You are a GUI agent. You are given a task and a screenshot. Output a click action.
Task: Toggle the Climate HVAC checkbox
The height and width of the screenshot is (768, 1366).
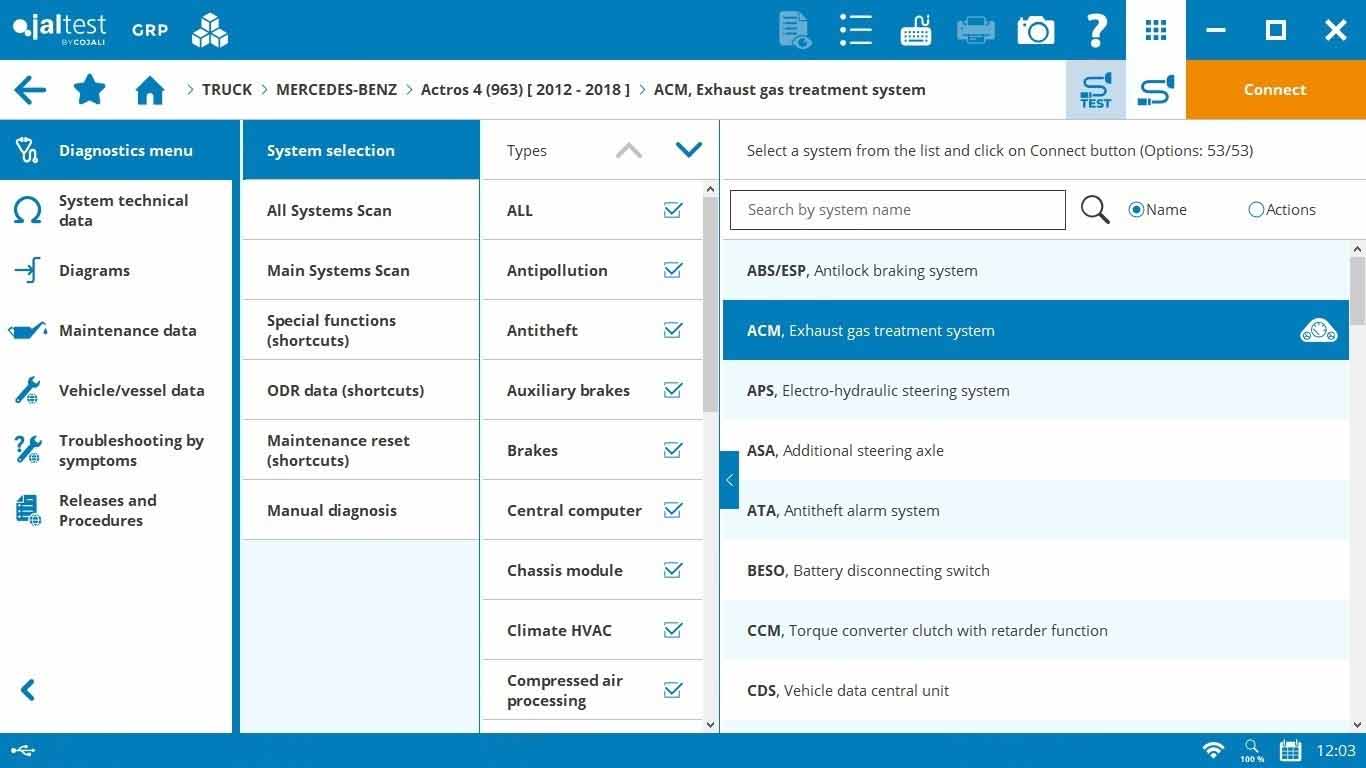point(673,630)
